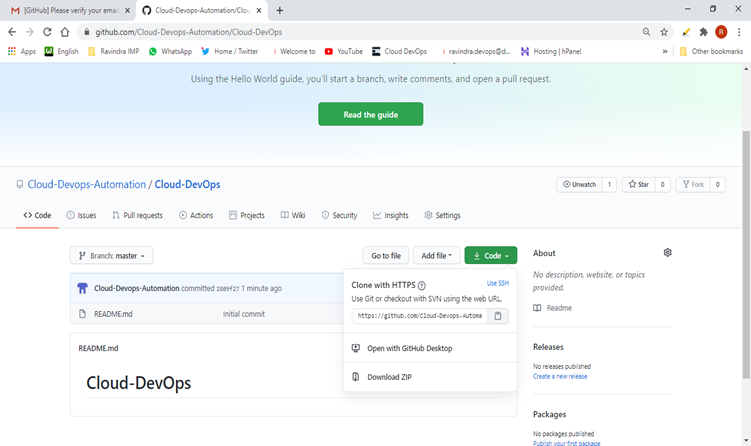Open README.md in the file list

(x=113, y=314)
